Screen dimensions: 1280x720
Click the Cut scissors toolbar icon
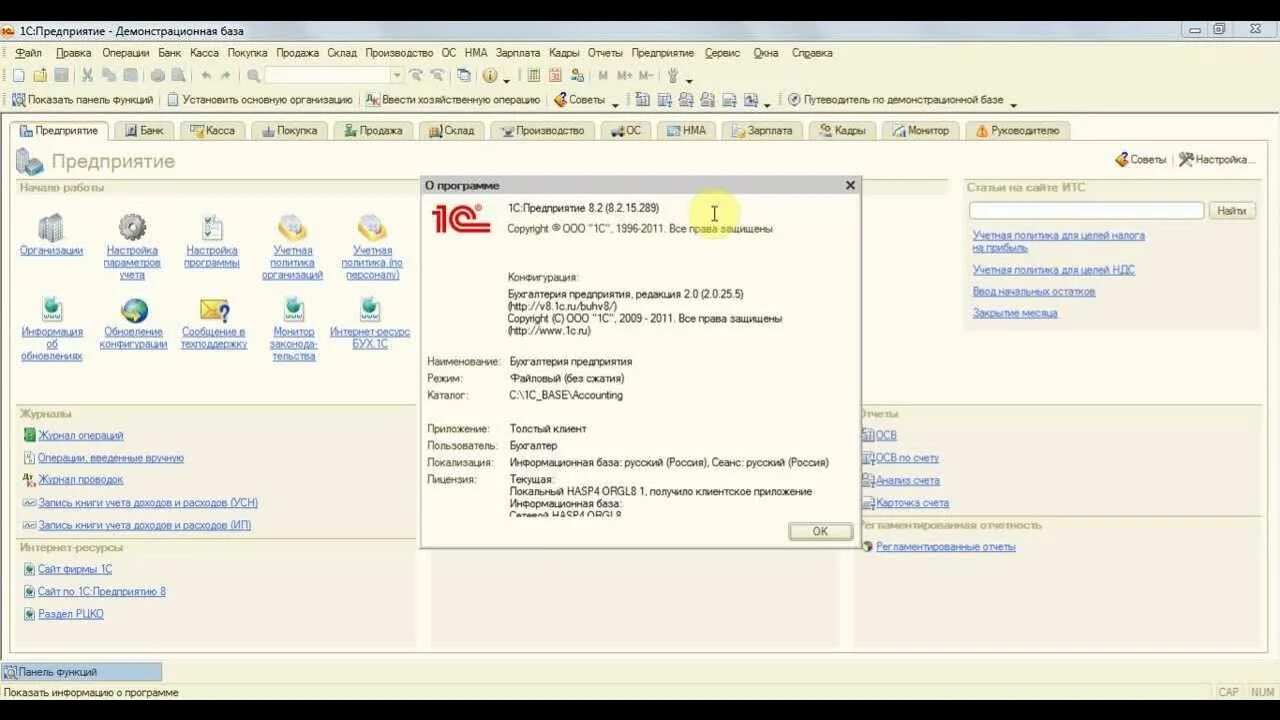(x=87, y=76)
